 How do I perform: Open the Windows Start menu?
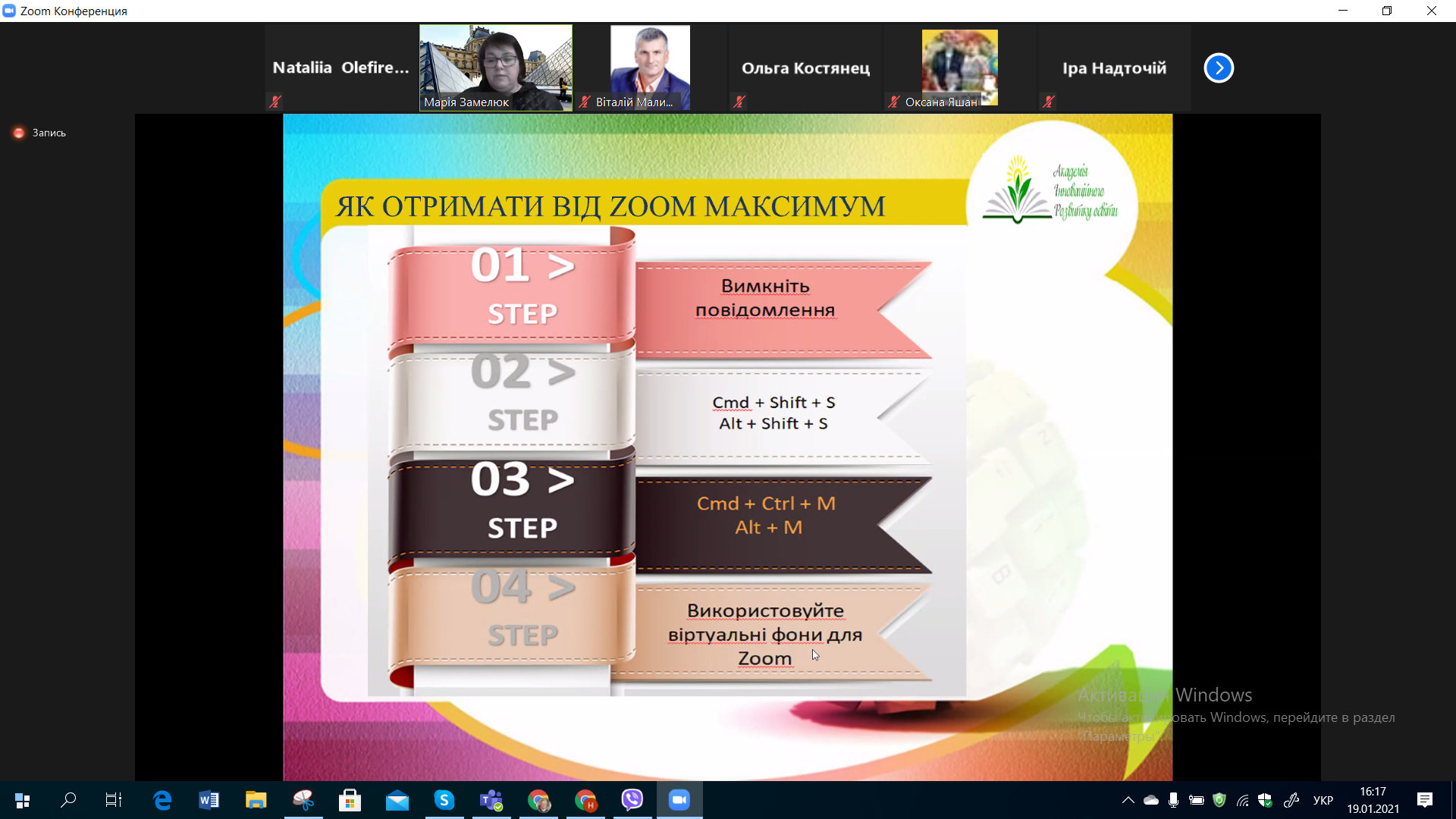point(22,800)
